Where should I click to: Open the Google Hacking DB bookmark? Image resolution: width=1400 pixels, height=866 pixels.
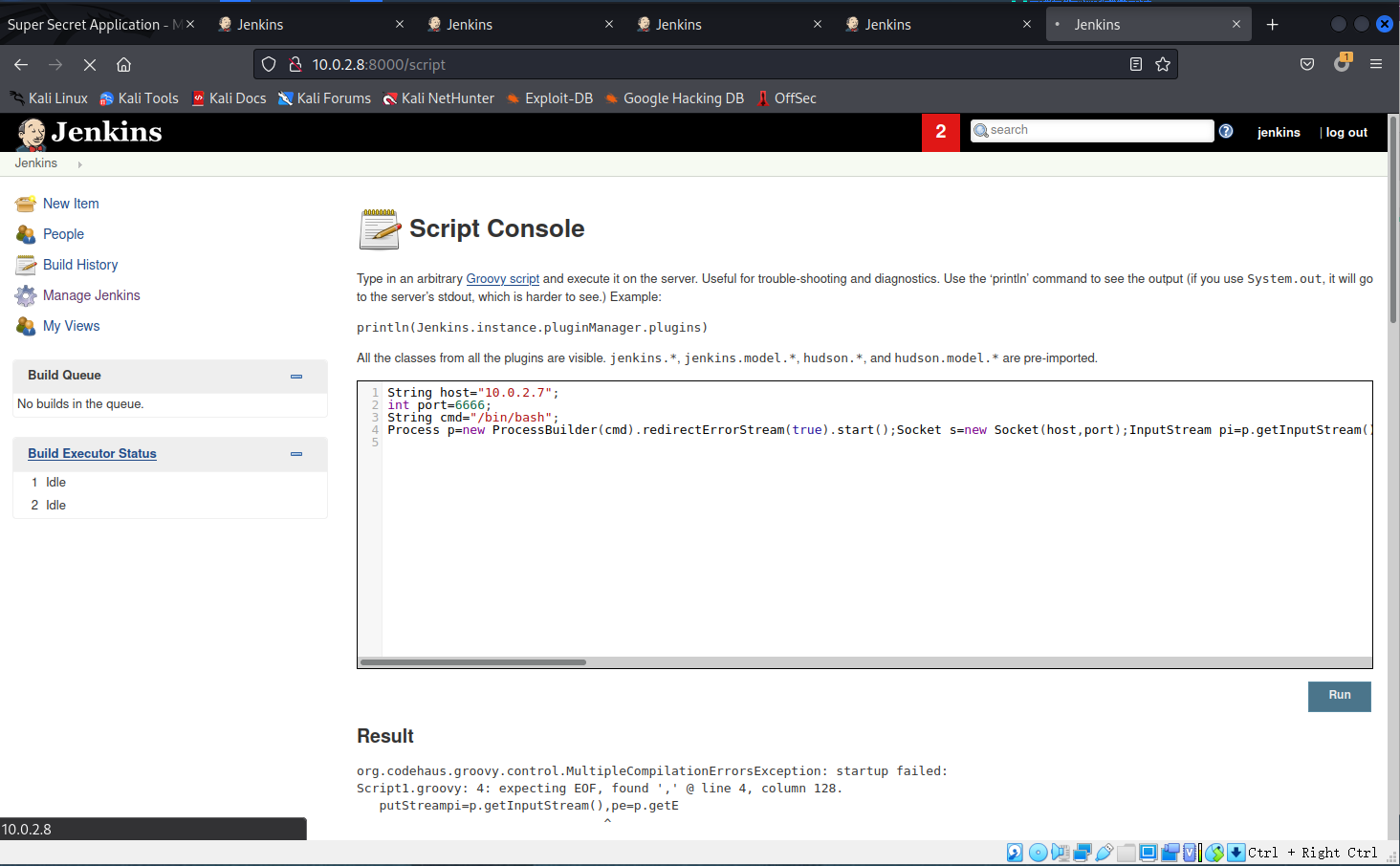[x=674, y=98]
